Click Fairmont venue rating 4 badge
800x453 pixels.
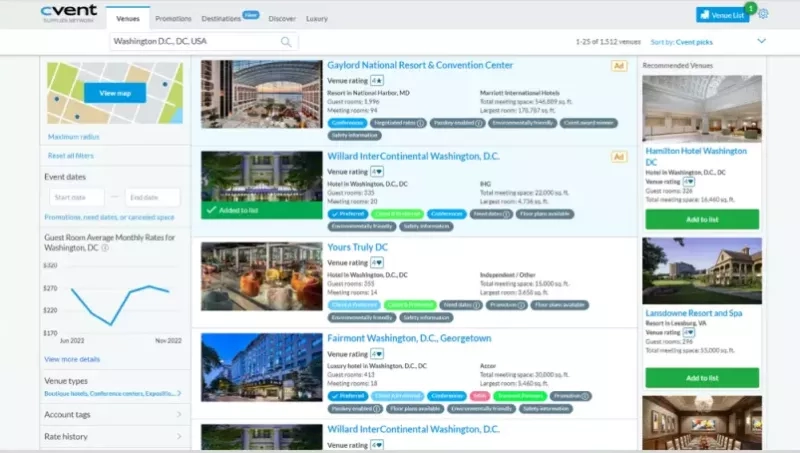pos(377,354)
